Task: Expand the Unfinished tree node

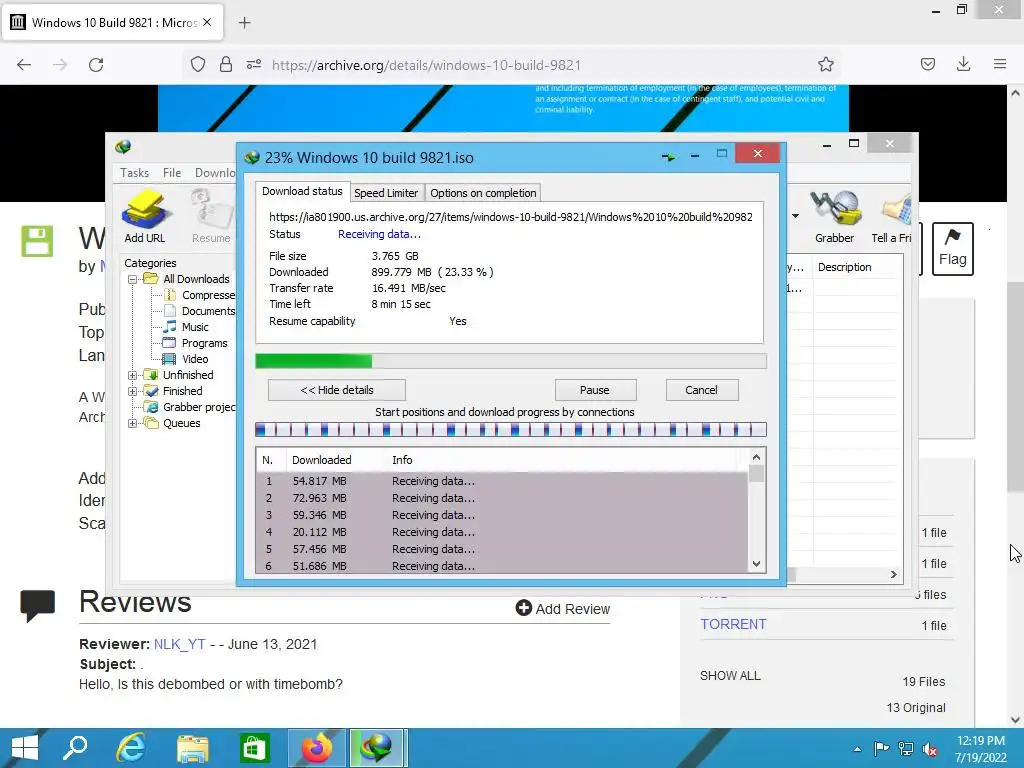Action: (x=133, y=375)
